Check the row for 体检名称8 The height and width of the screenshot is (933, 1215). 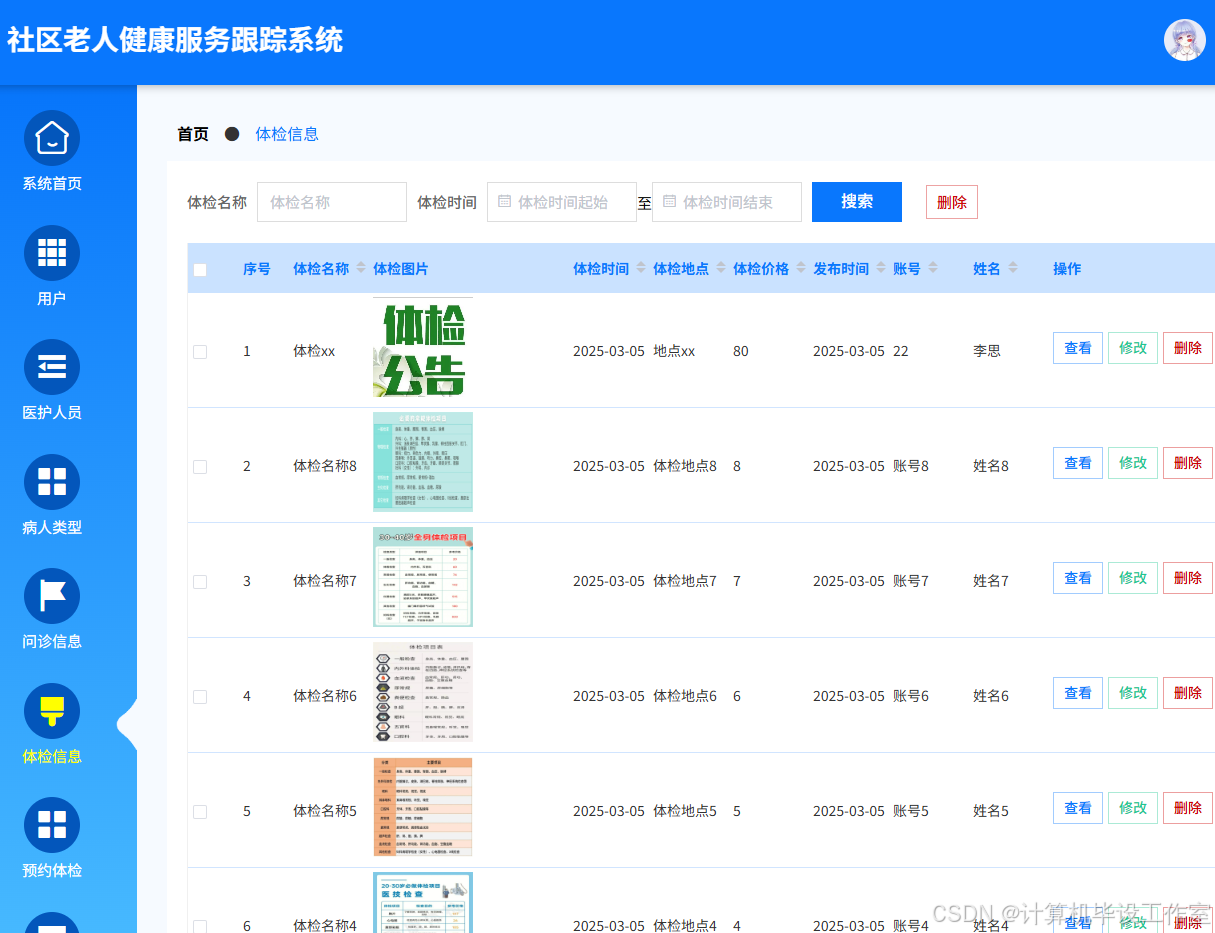tap(200, 467)
